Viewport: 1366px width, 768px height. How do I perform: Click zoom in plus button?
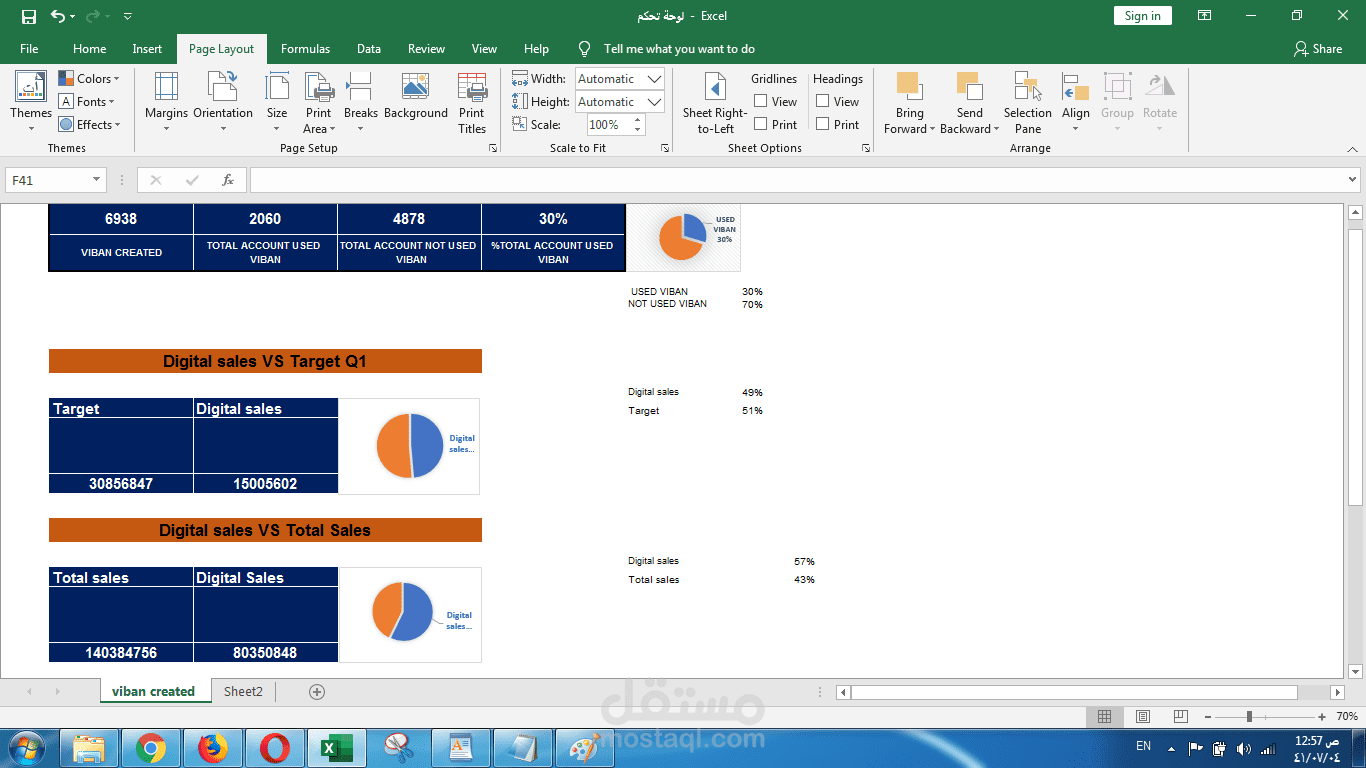(x=1322, y=717)
